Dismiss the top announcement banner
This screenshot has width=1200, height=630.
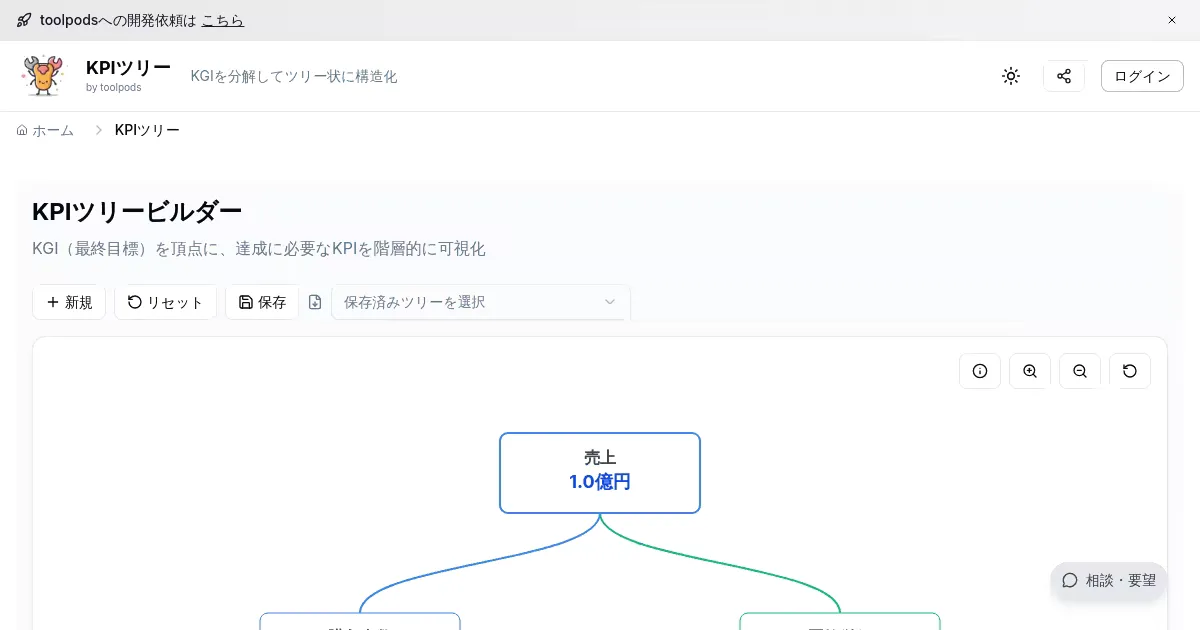(x=1172, y=20)
